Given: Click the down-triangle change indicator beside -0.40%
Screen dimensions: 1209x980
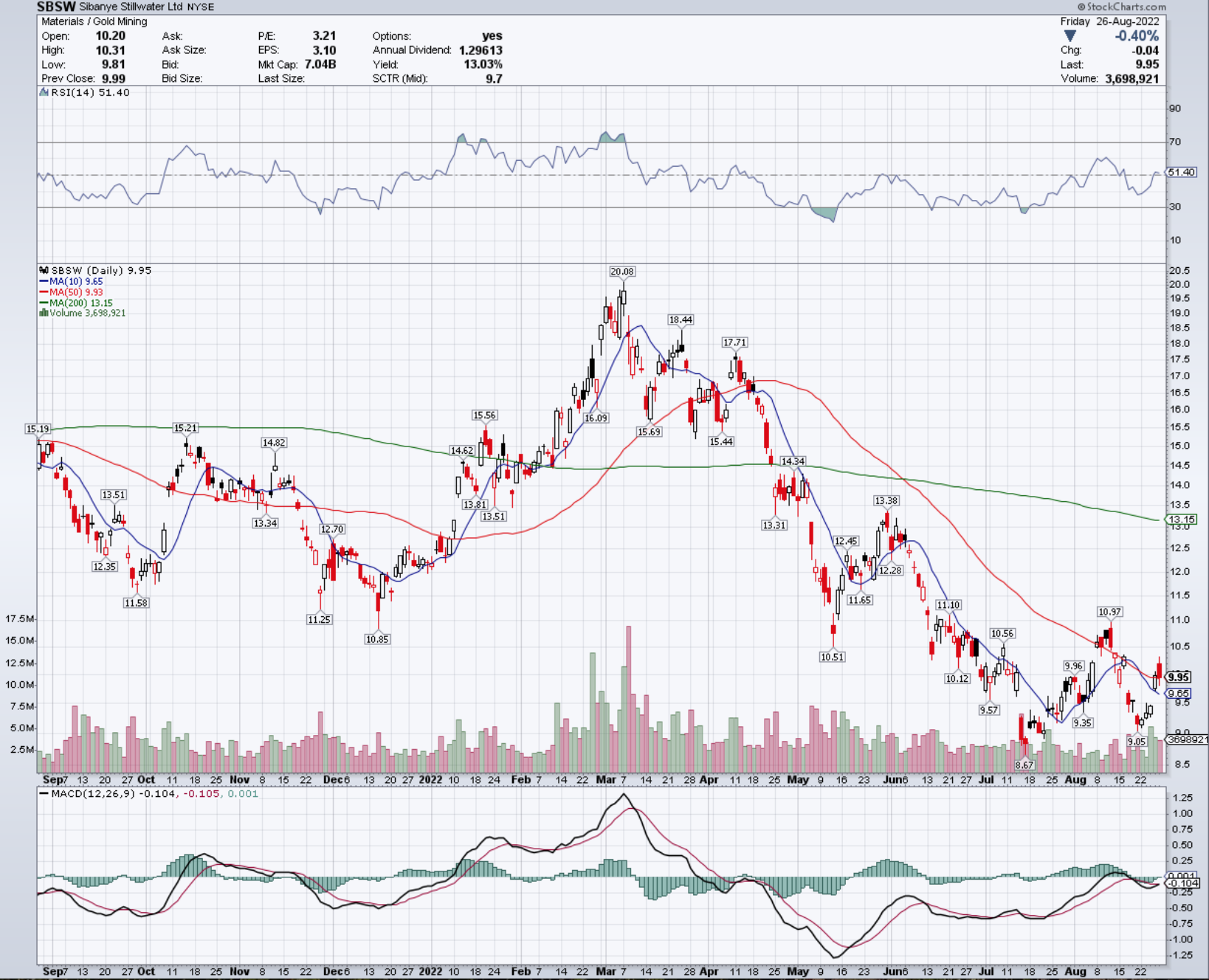Looking at the screenshot, I should (1069, 36).
